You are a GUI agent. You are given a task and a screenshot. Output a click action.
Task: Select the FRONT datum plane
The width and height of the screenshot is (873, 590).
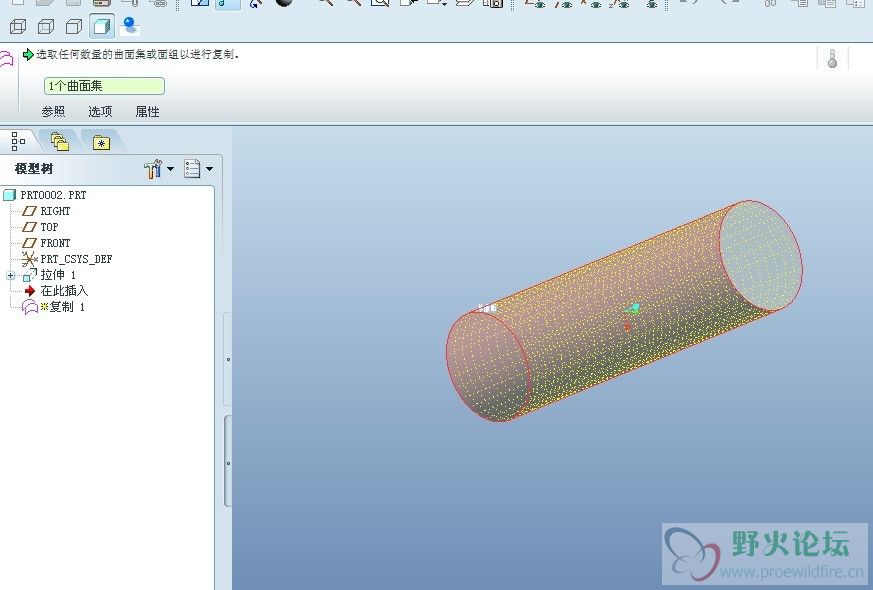pos(46,243)
